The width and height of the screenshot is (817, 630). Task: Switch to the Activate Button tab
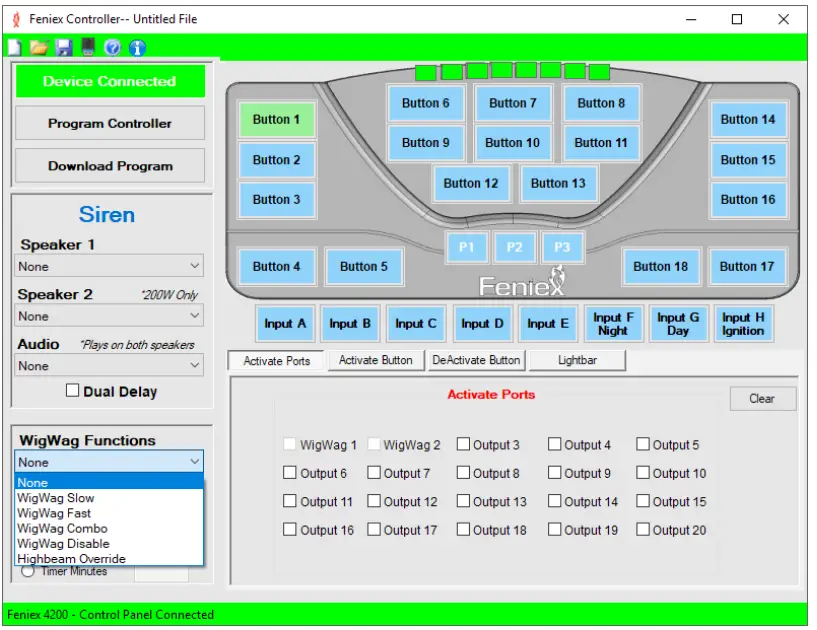pos(376,361)
